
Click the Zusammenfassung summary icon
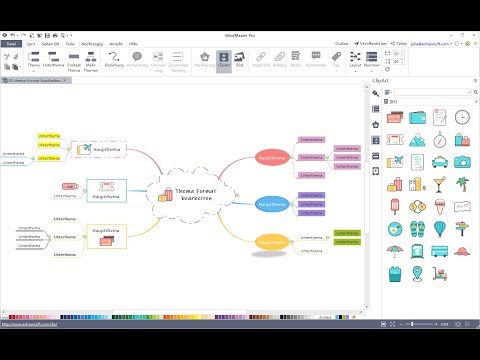click(x=178, y=57)
